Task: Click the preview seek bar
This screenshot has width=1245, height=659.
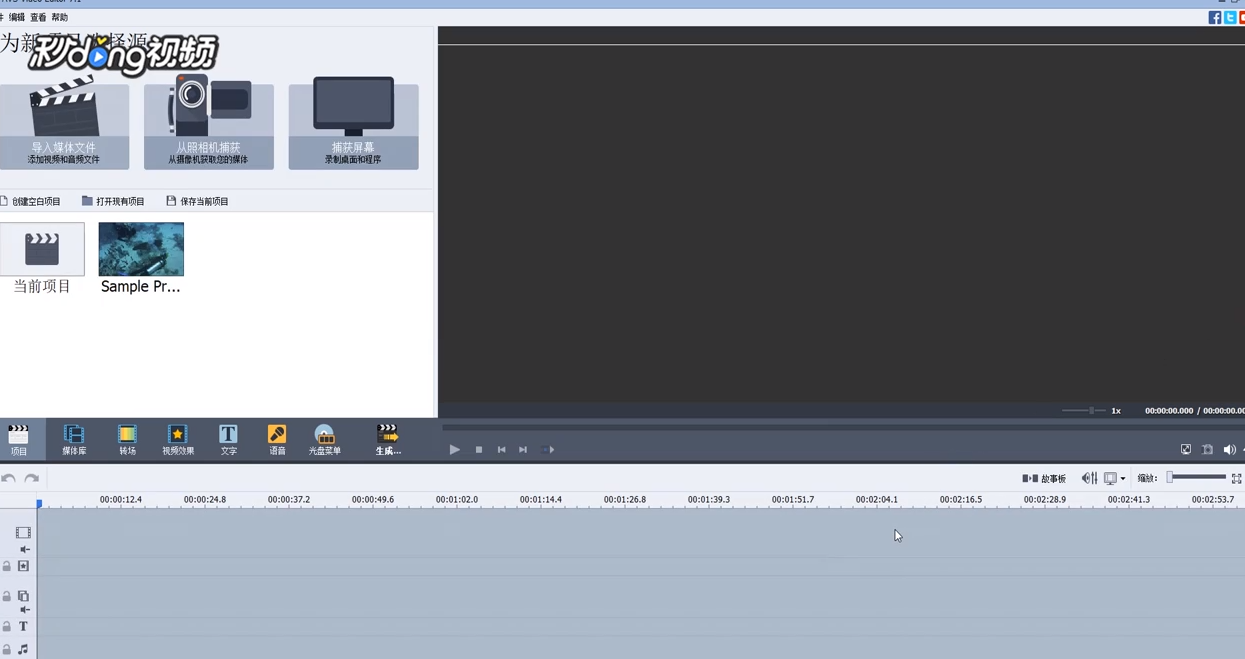Action: 842,427
